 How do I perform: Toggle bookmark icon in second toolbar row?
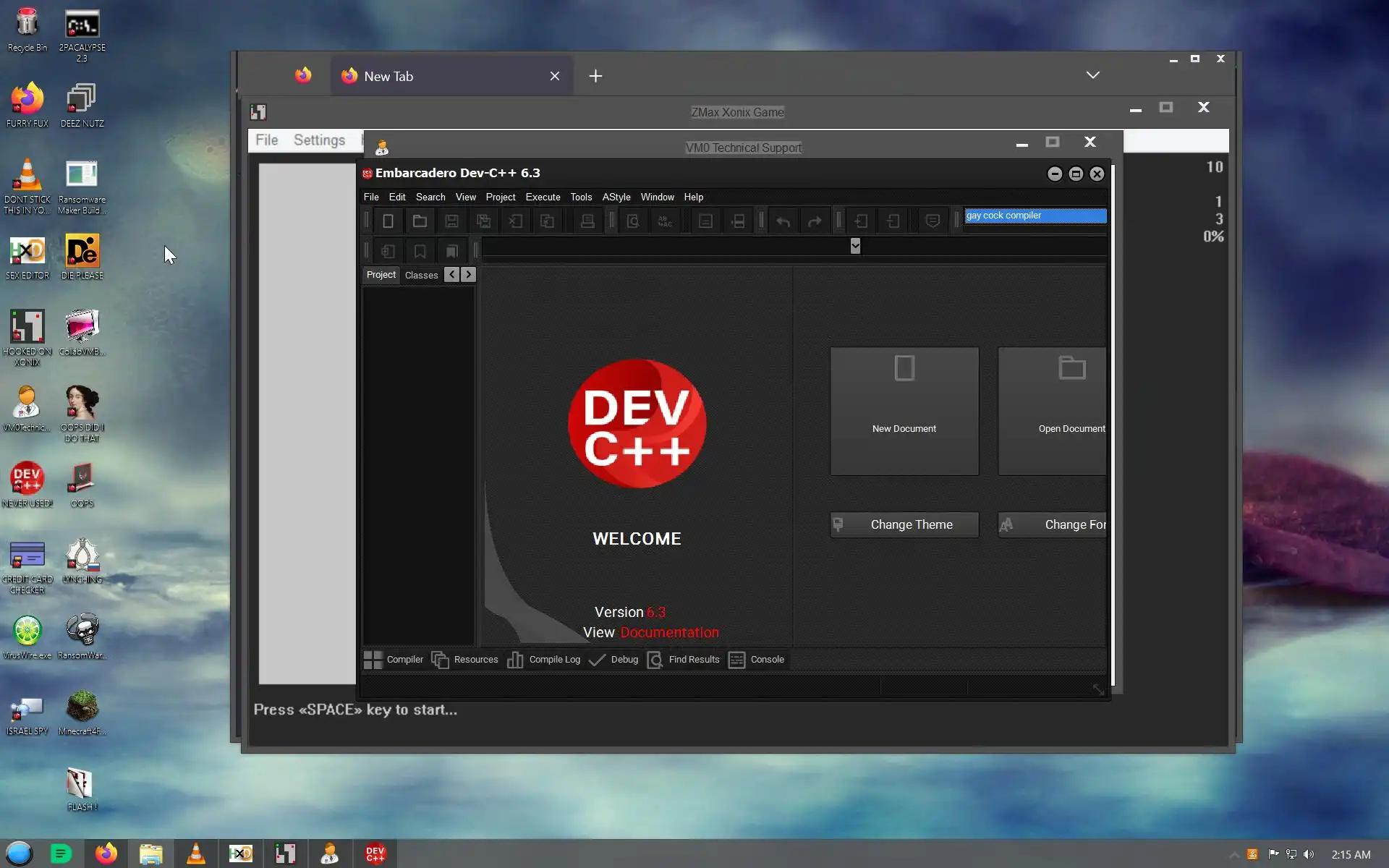pos(420,251)
